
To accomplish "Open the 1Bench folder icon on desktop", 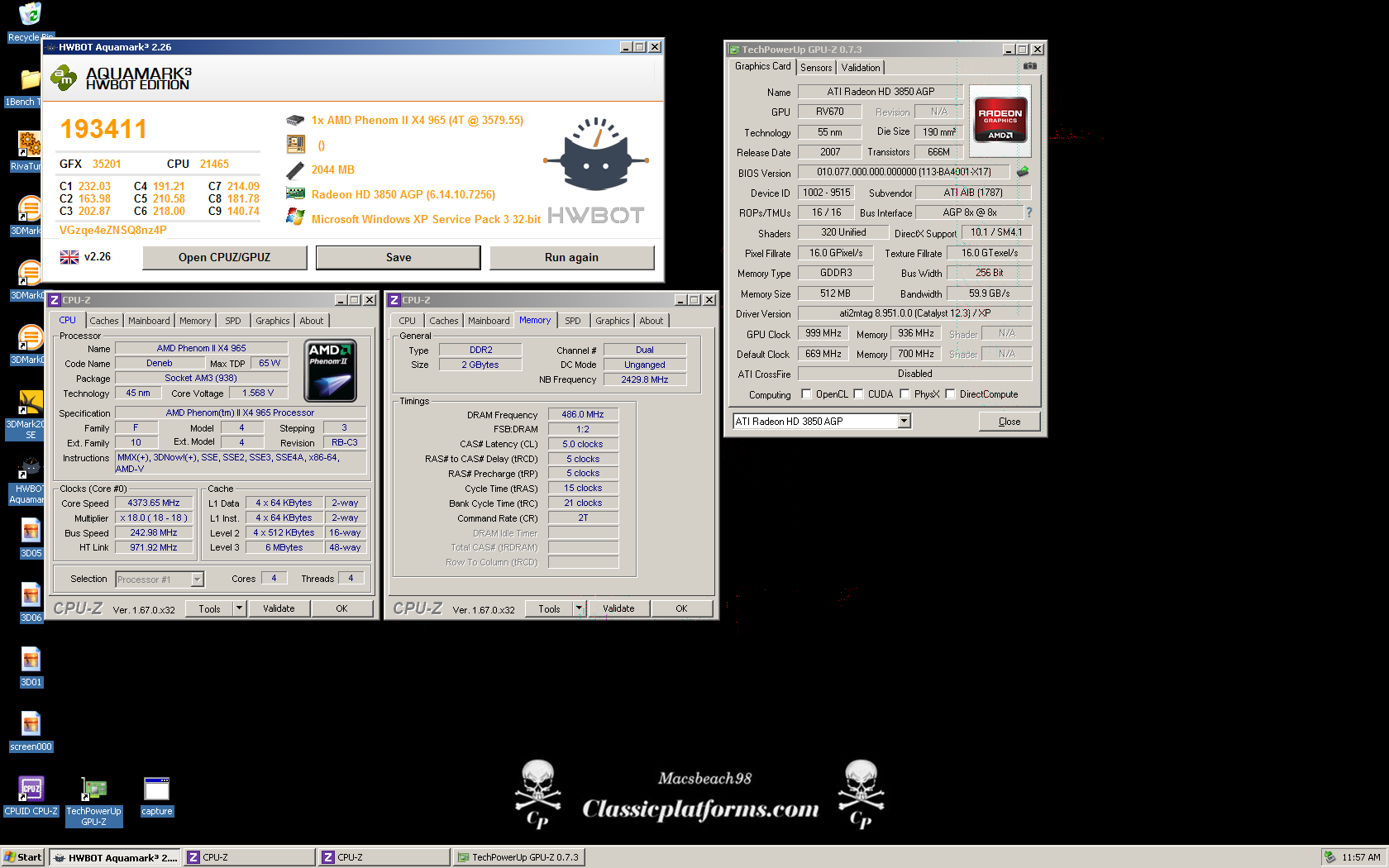I will pos(30,79).
